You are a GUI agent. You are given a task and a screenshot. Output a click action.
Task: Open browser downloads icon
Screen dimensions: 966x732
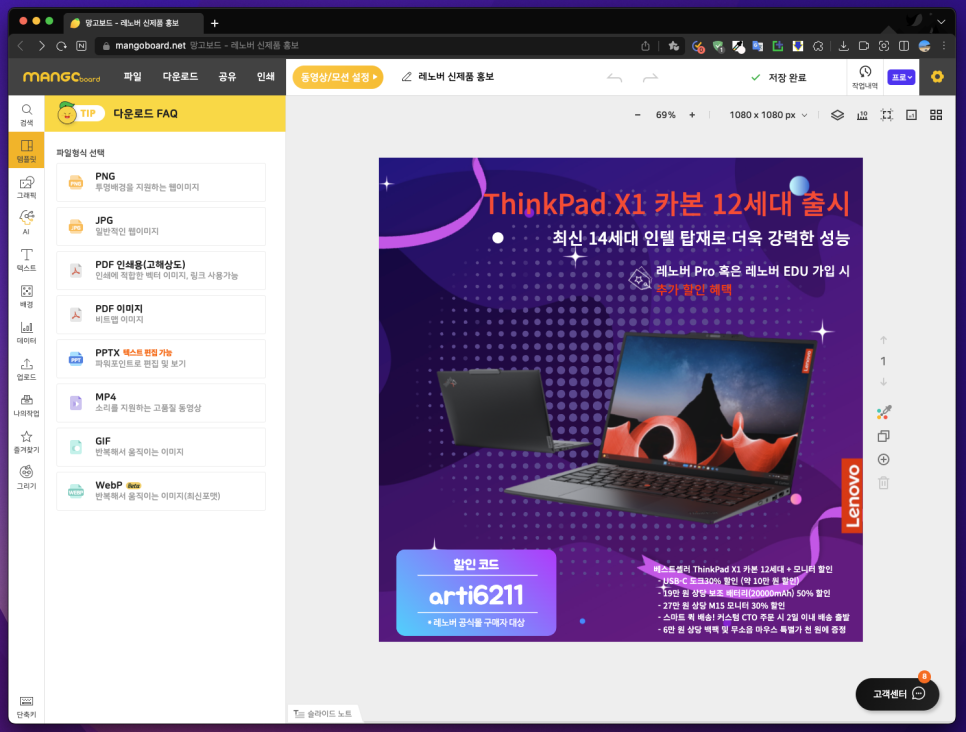843,46
